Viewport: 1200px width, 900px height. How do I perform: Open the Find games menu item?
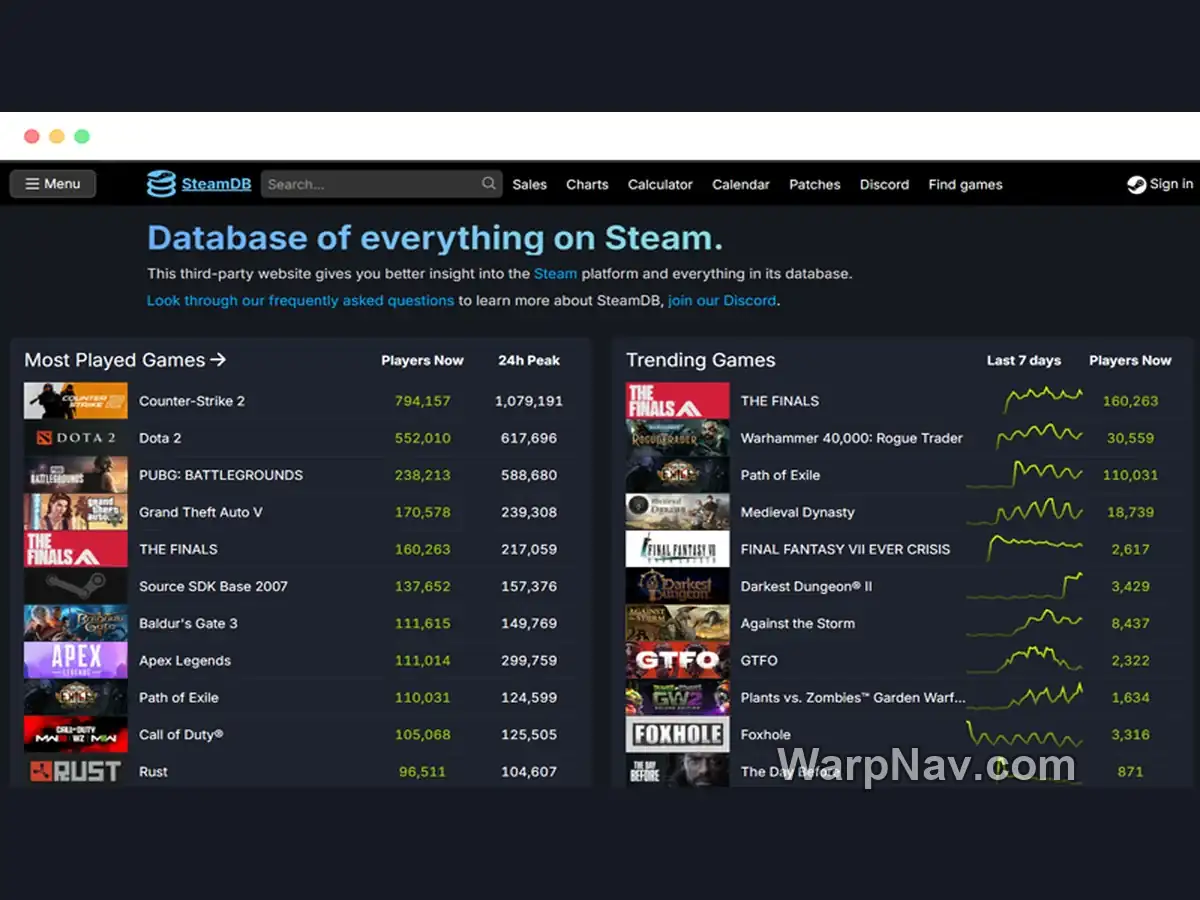point(965,184)
